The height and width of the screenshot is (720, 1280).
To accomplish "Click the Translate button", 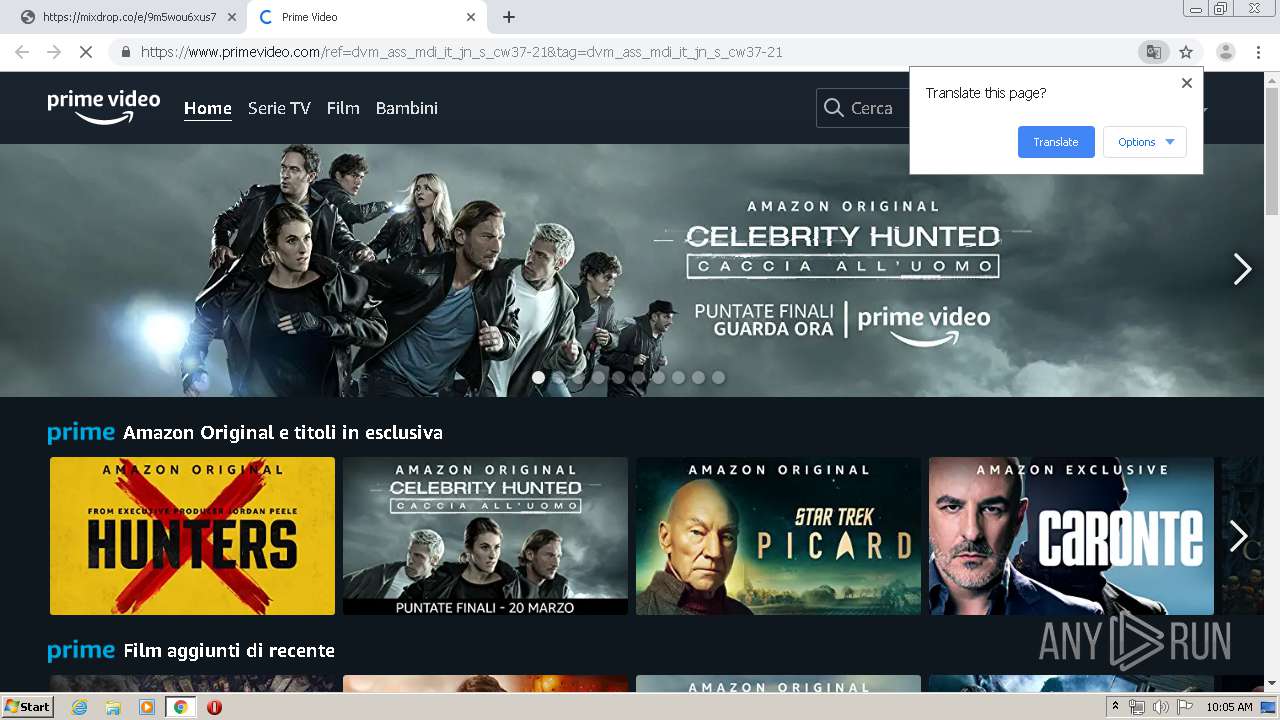I will pos(1056,142).
